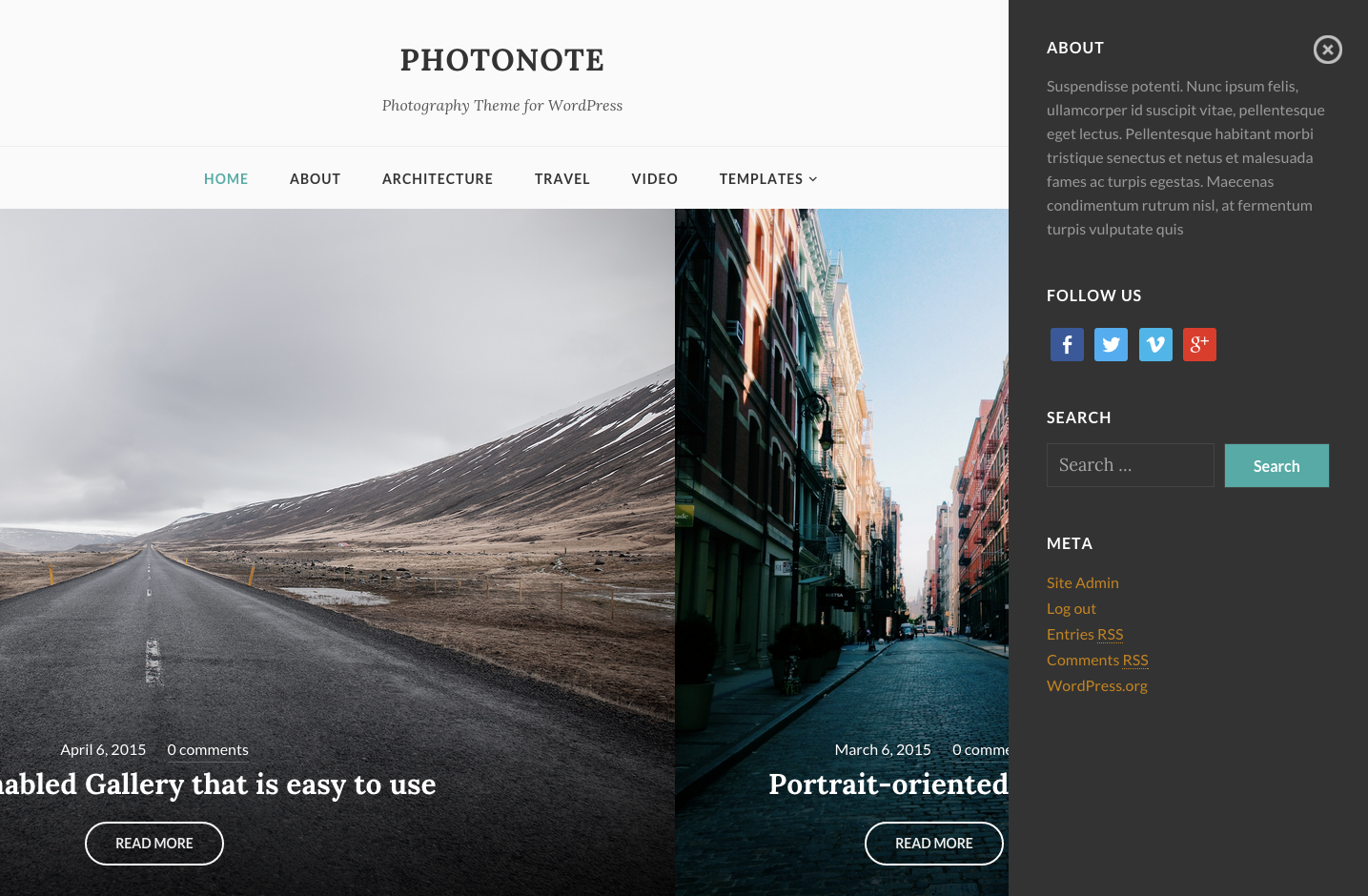Open the About menu item

click(x=316, y=179)
